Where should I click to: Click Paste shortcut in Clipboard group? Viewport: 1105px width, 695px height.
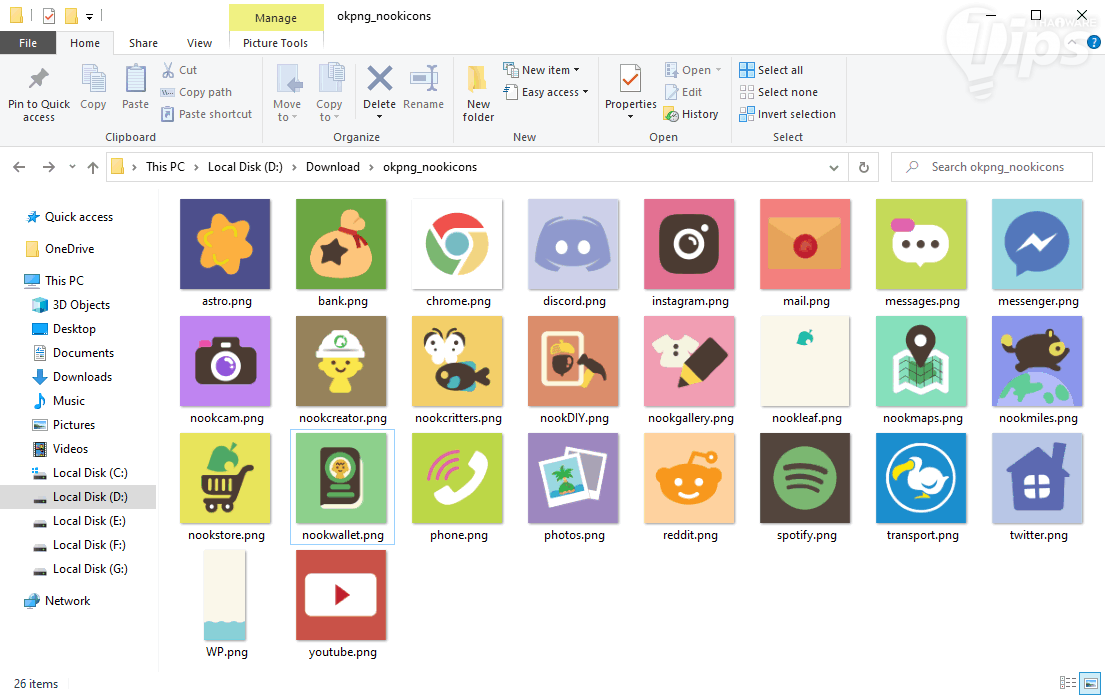(206, 114)
